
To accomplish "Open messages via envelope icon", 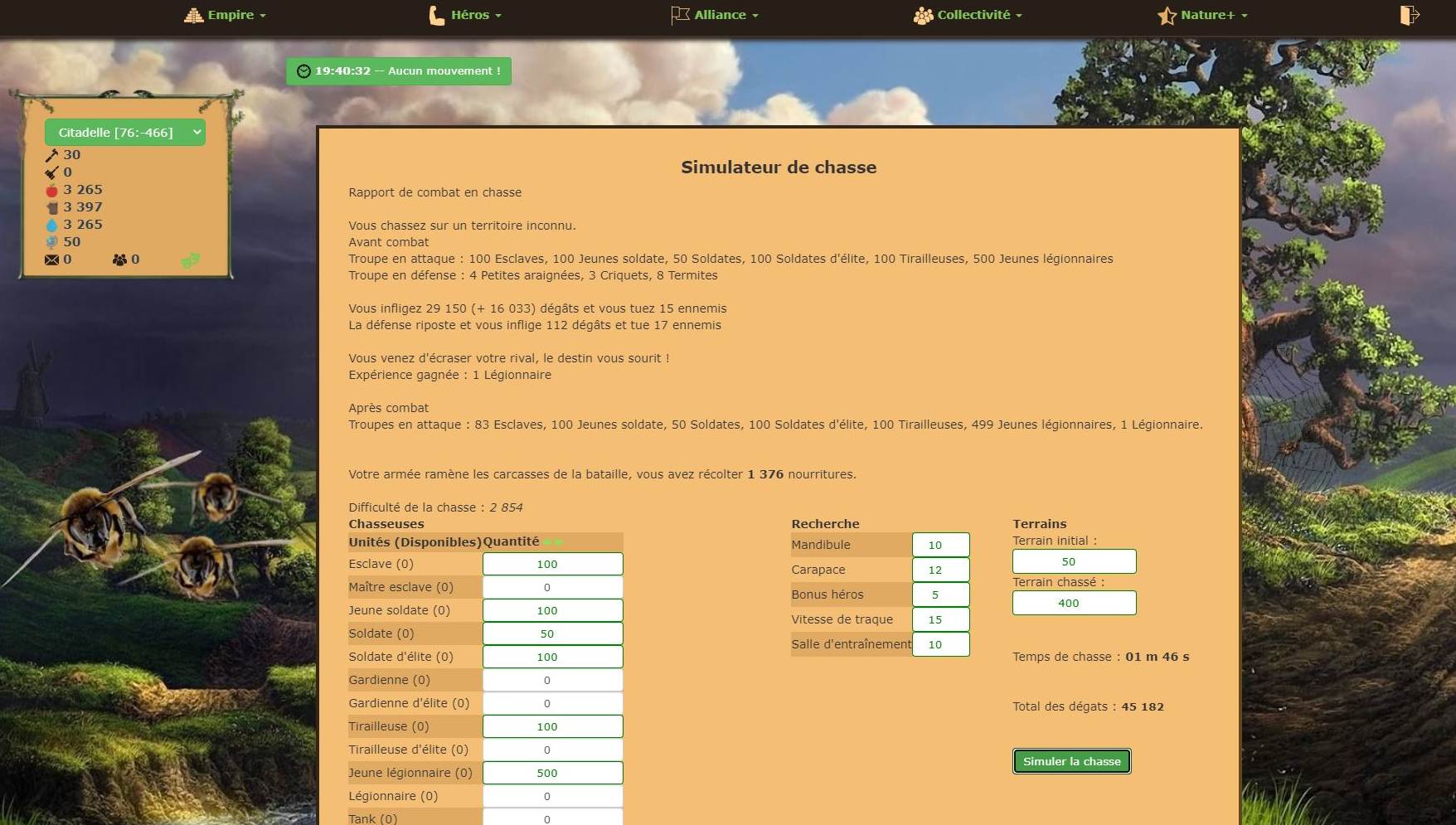I will [51, 260].
